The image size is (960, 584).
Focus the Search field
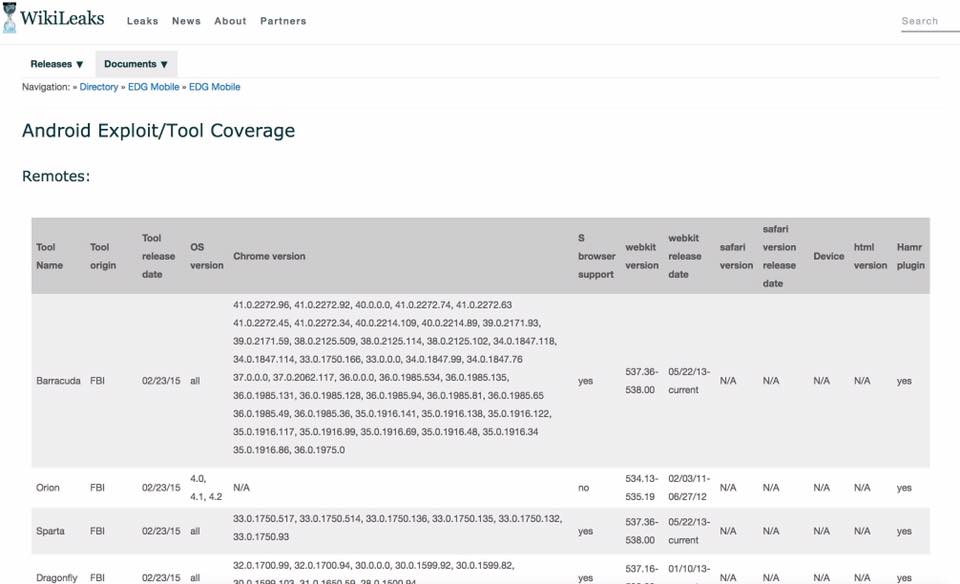pos(930,21)
